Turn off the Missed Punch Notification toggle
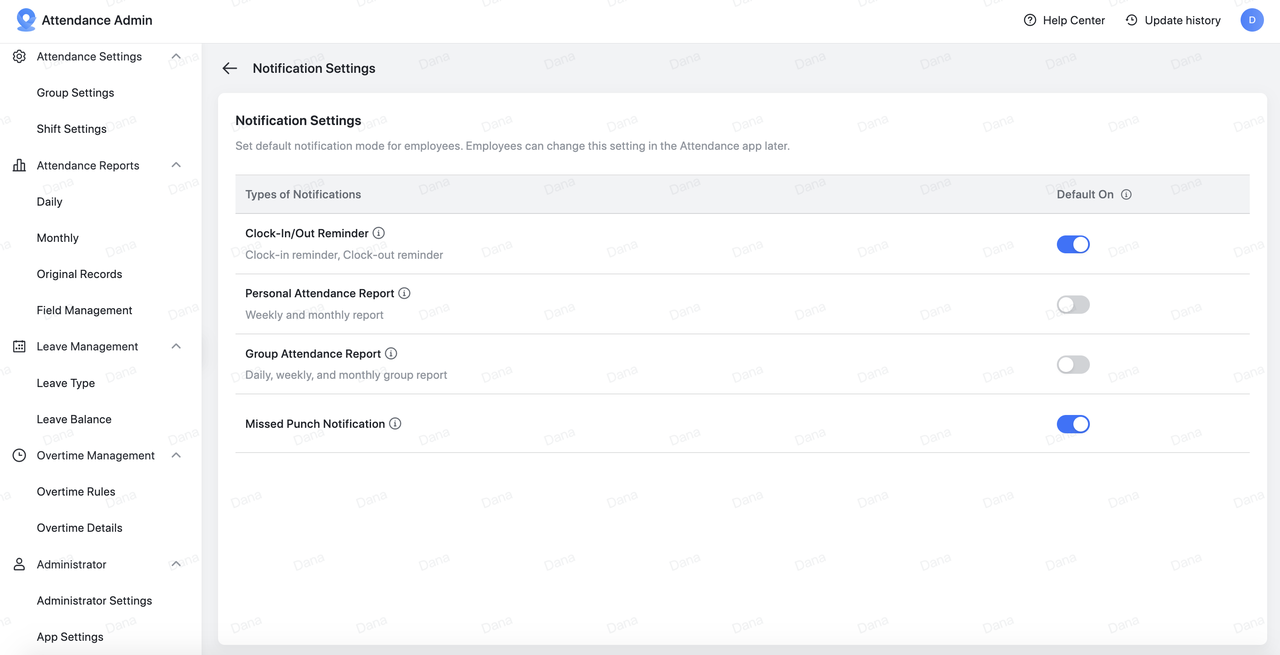Screen dimensions: 1280x655 coord(1073,424)
